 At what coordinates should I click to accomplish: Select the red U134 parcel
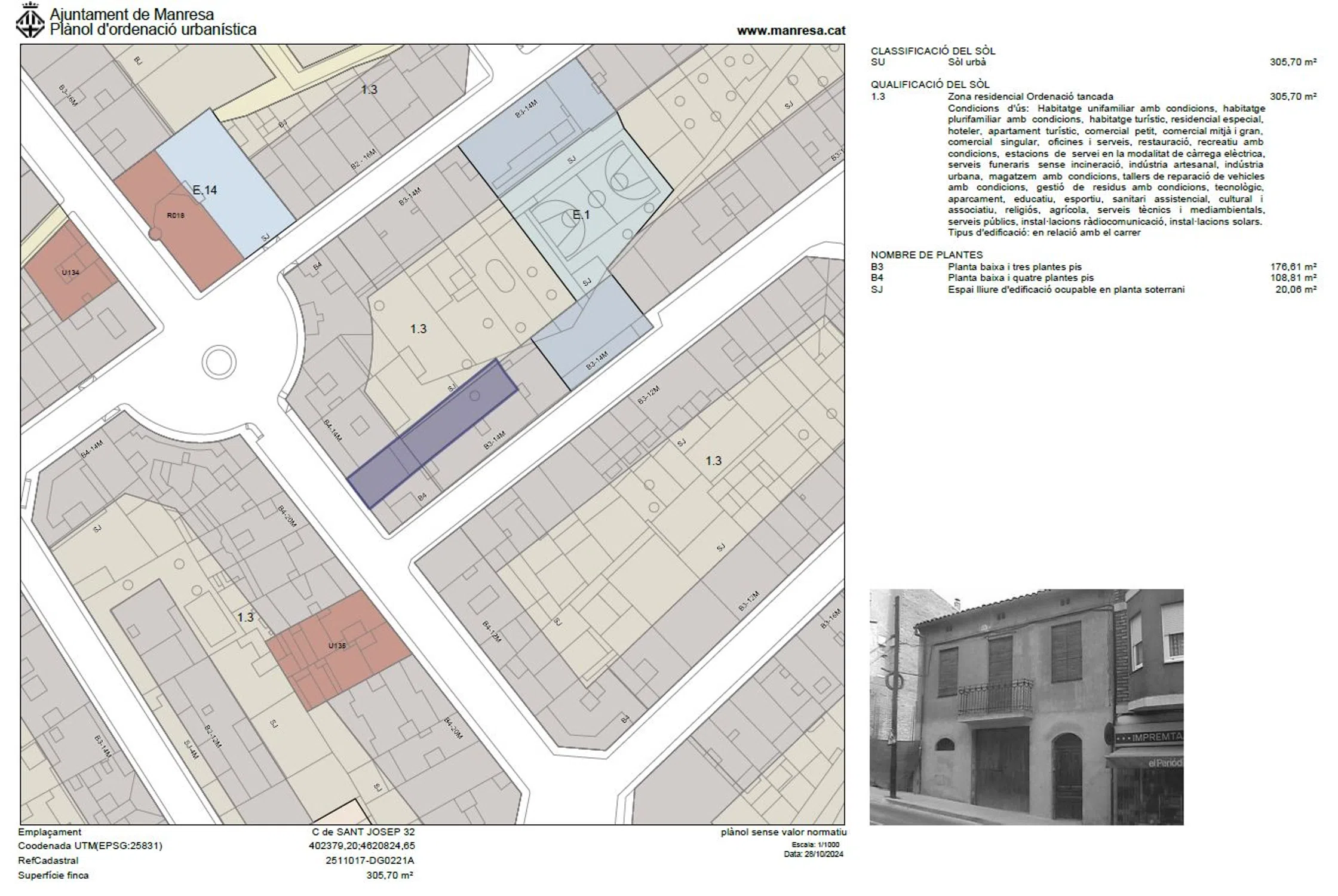click(70, 273)
